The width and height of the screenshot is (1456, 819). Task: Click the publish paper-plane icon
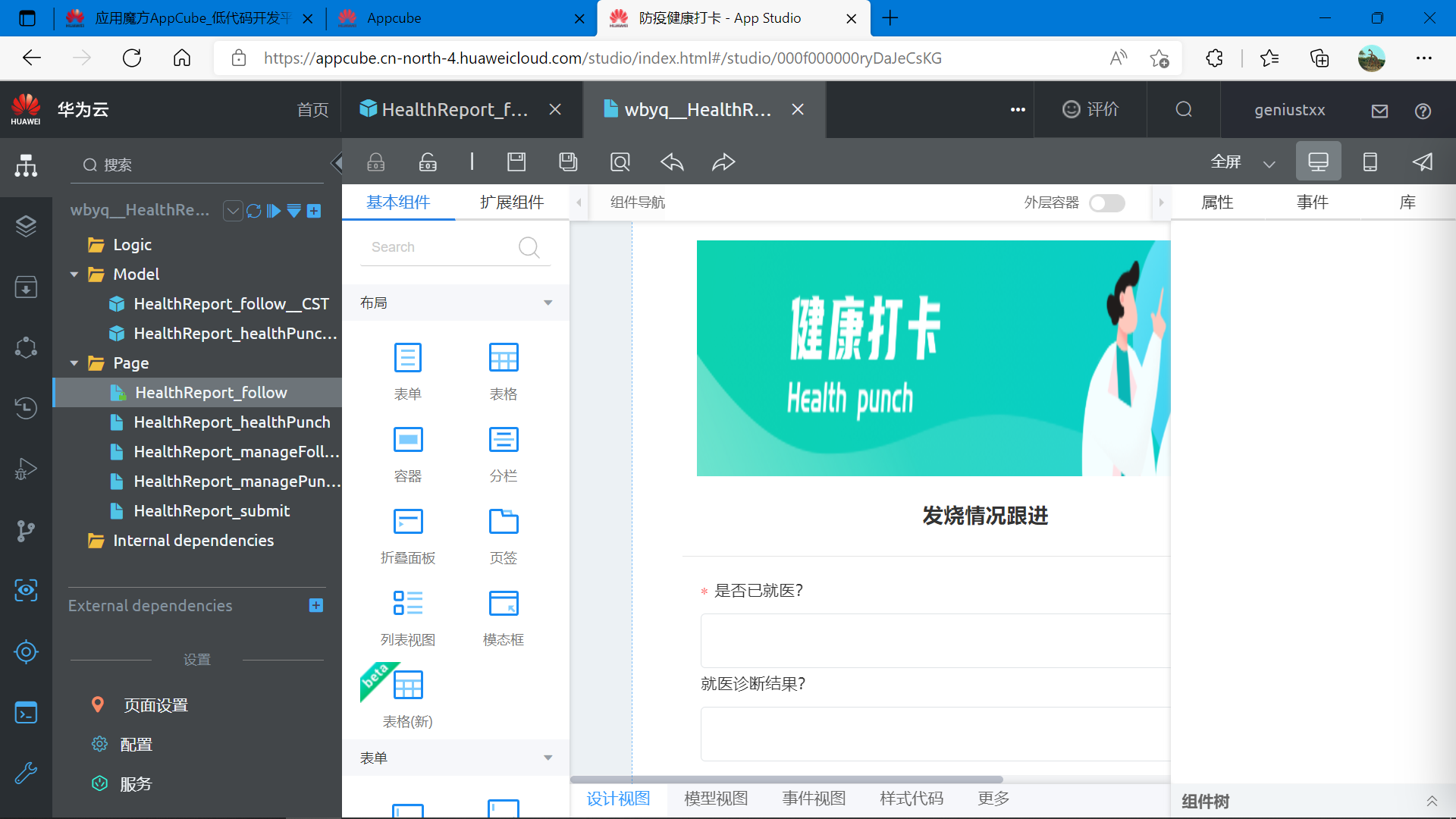(1423, 162)
